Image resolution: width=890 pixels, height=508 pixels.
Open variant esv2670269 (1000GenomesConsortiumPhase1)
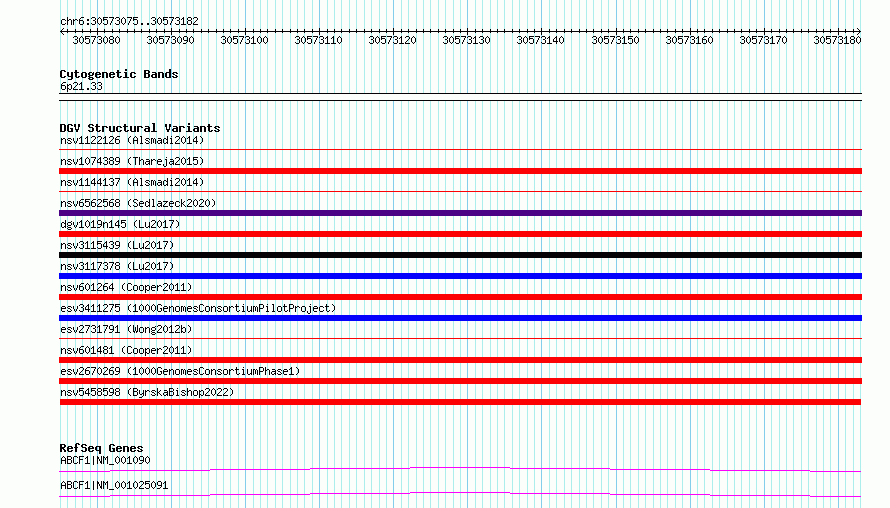point(180,371)
